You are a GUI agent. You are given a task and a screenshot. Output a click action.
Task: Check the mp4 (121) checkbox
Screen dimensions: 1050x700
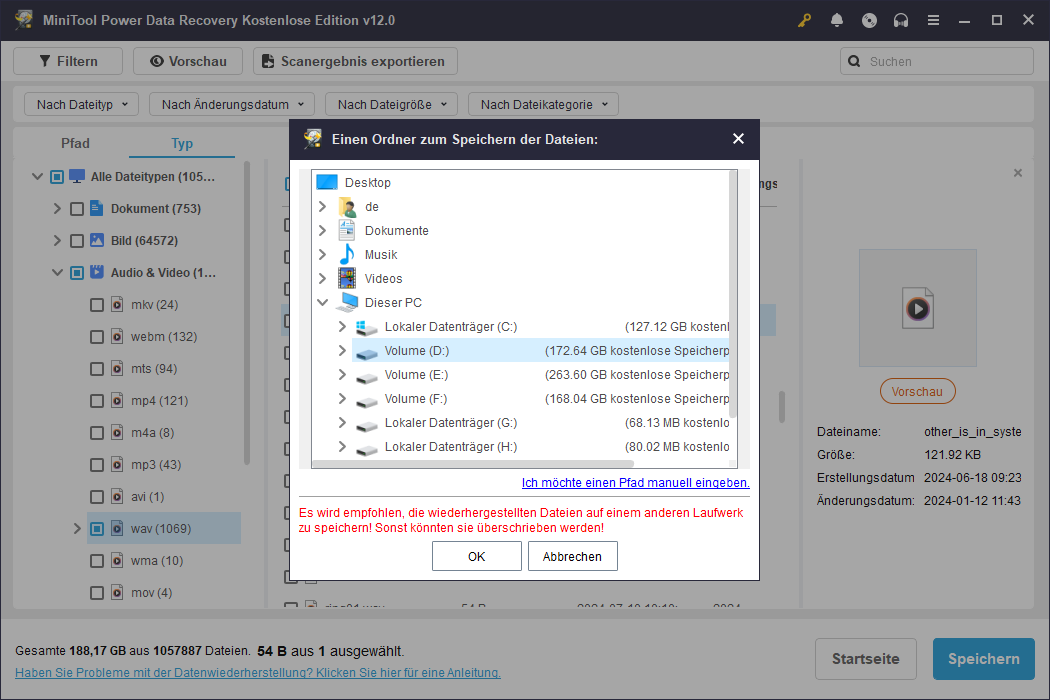(97, 401)
